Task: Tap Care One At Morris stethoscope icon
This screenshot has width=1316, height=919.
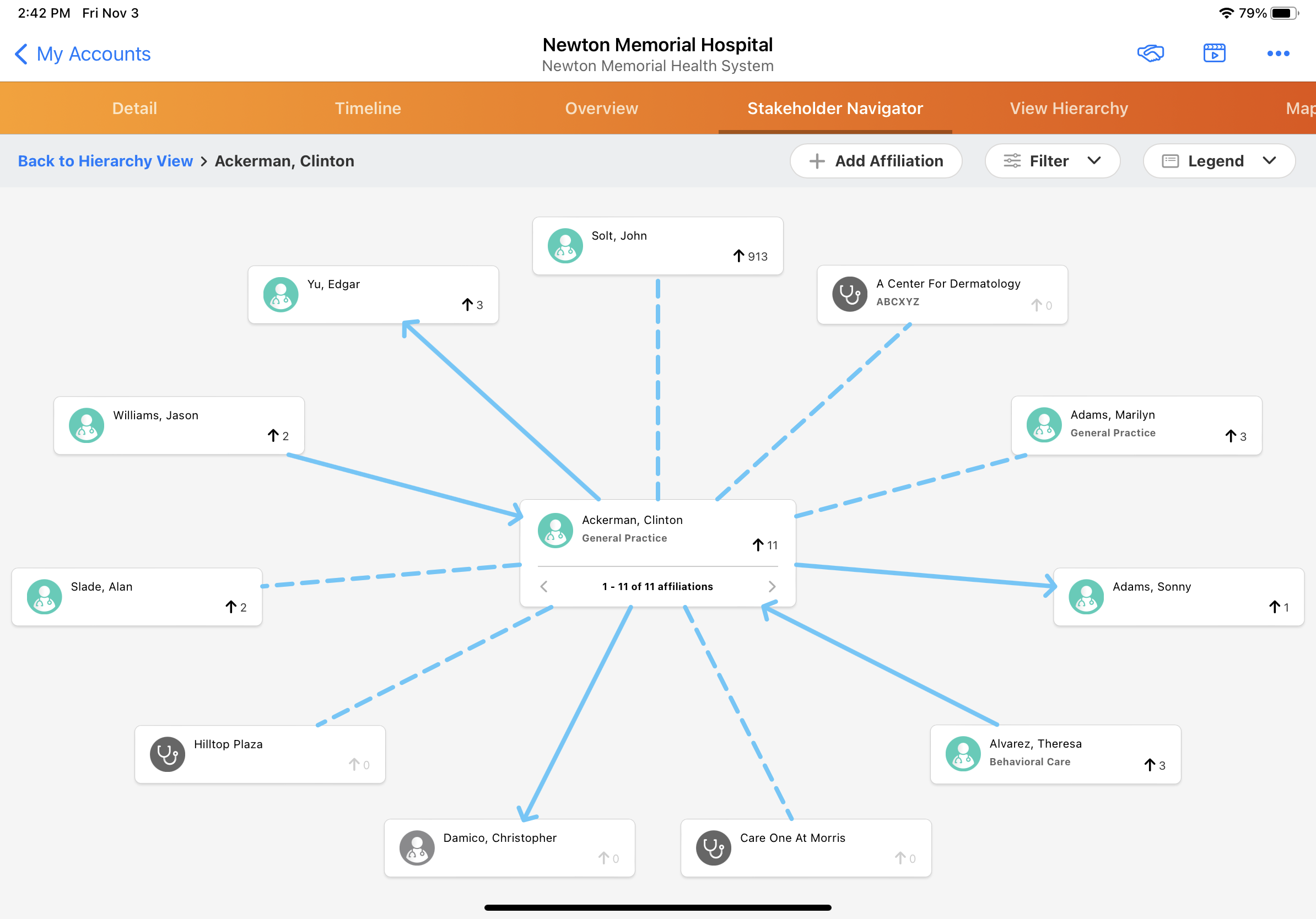Action: tap(713, 847)
